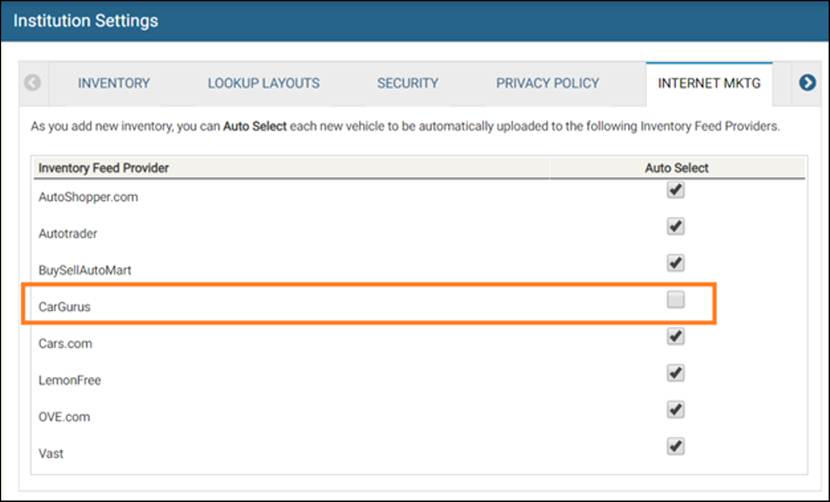Screen dimensions: 830x502
Task: Toggle the BuySellAutoMart Auto Select checkbox
Action: (676, 263)
